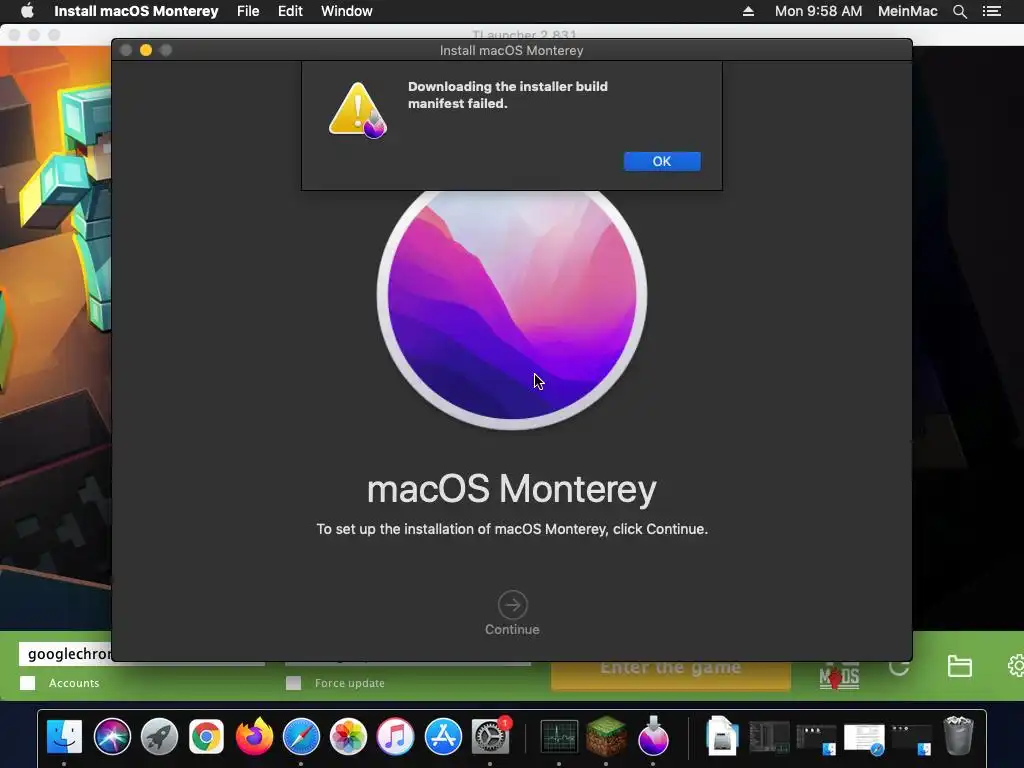1024x768 pixels.
Task: Toggle the Accounts checkbox in TLauncher
Action: pyautogui.click(x=27, y=683)
